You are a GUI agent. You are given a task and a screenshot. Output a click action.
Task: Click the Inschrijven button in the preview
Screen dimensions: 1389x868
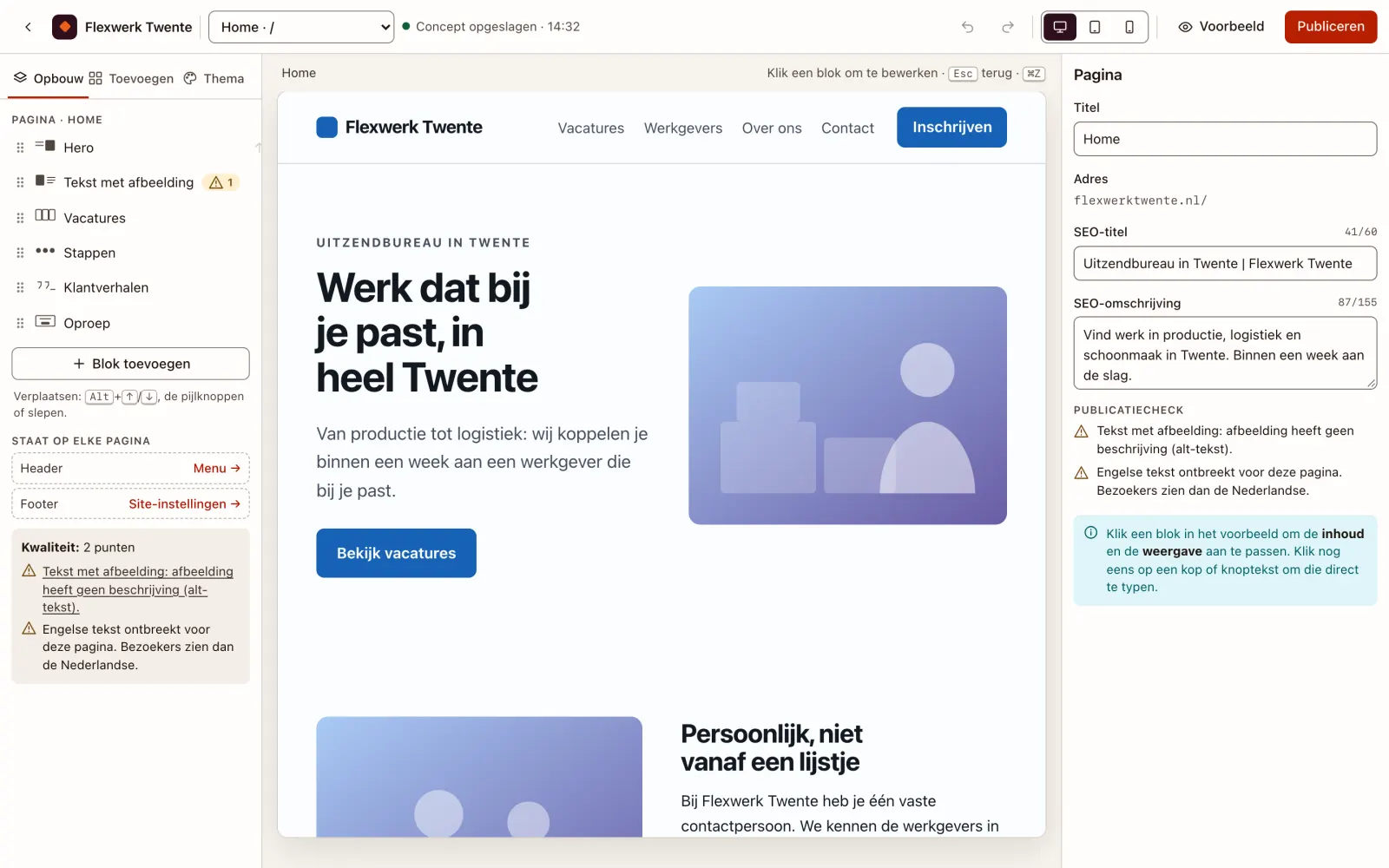tap(951, 128)
